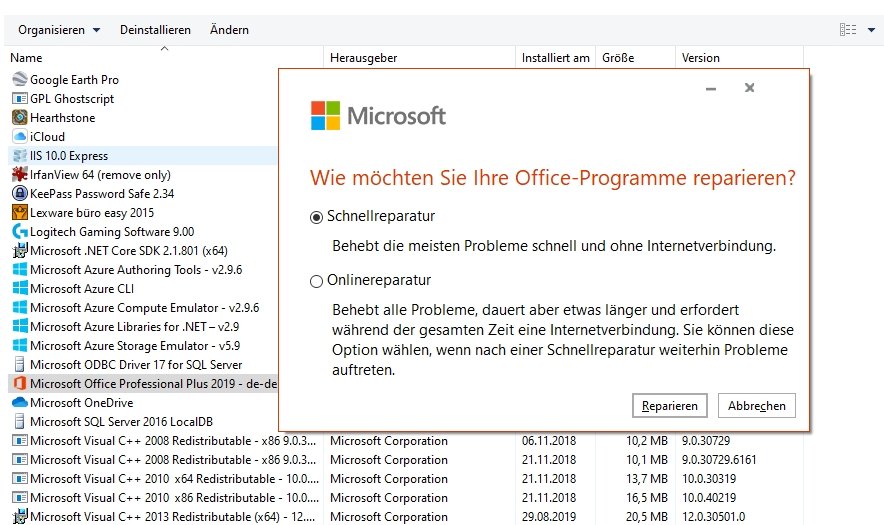Image resolution: width=884 pixels, height=525 pixels.
Task: Click Visual C++ 2013 Redistributable icon
Action: pos(20,516)
